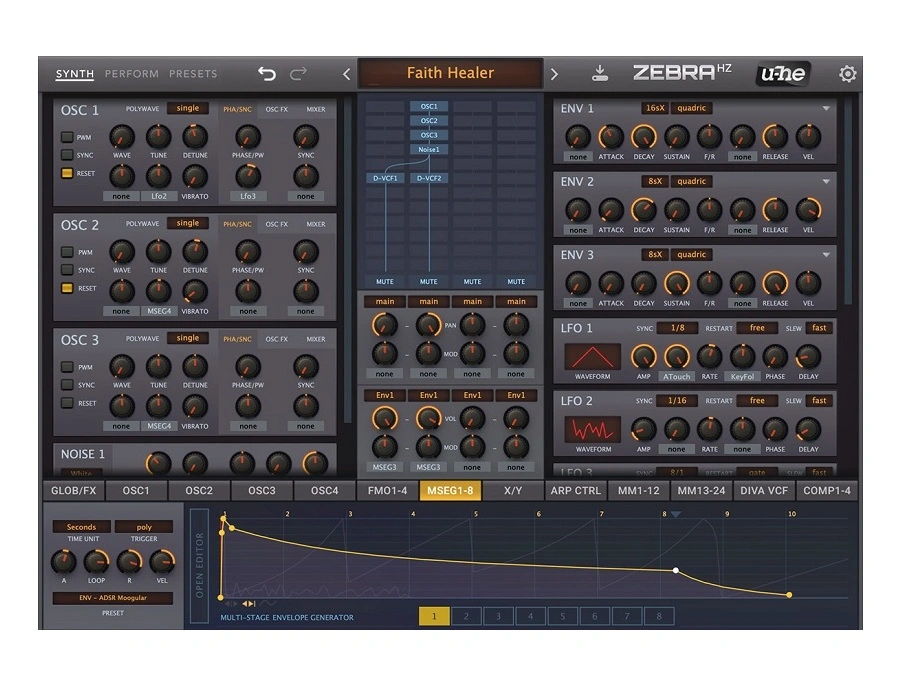This screenshot has width=900, height=687.
Task: Click the redo arrow icon
Action: (297, 74)
